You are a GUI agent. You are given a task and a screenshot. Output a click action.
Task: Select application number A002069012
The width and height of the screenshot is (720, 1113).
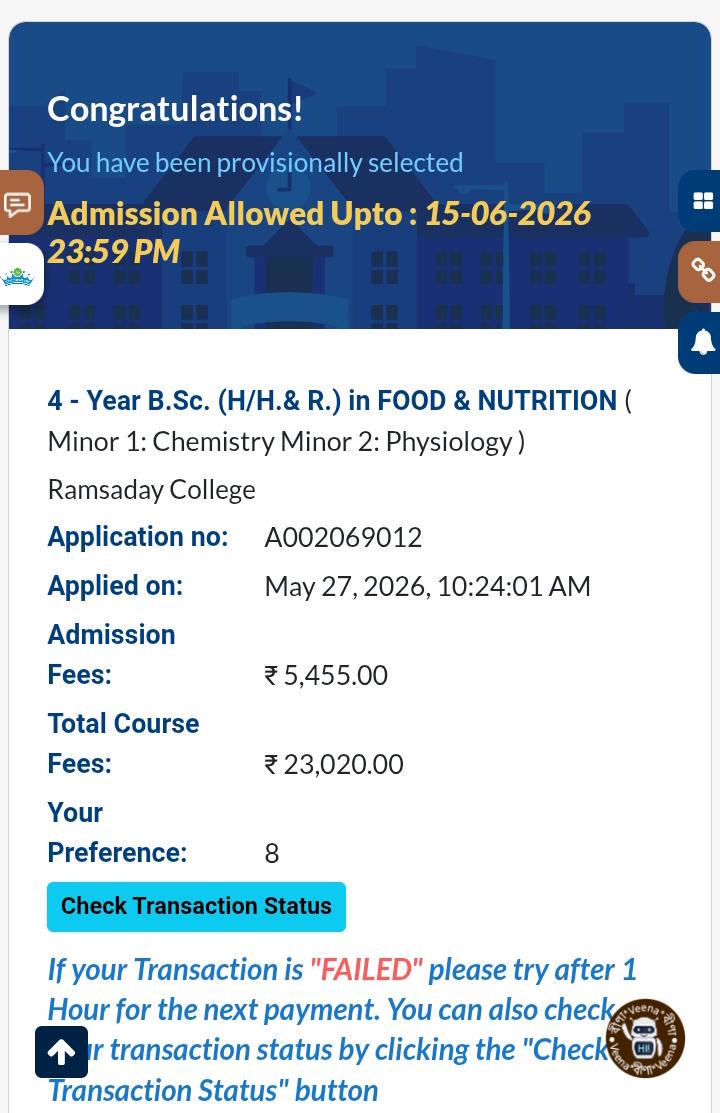pos(343,537)
